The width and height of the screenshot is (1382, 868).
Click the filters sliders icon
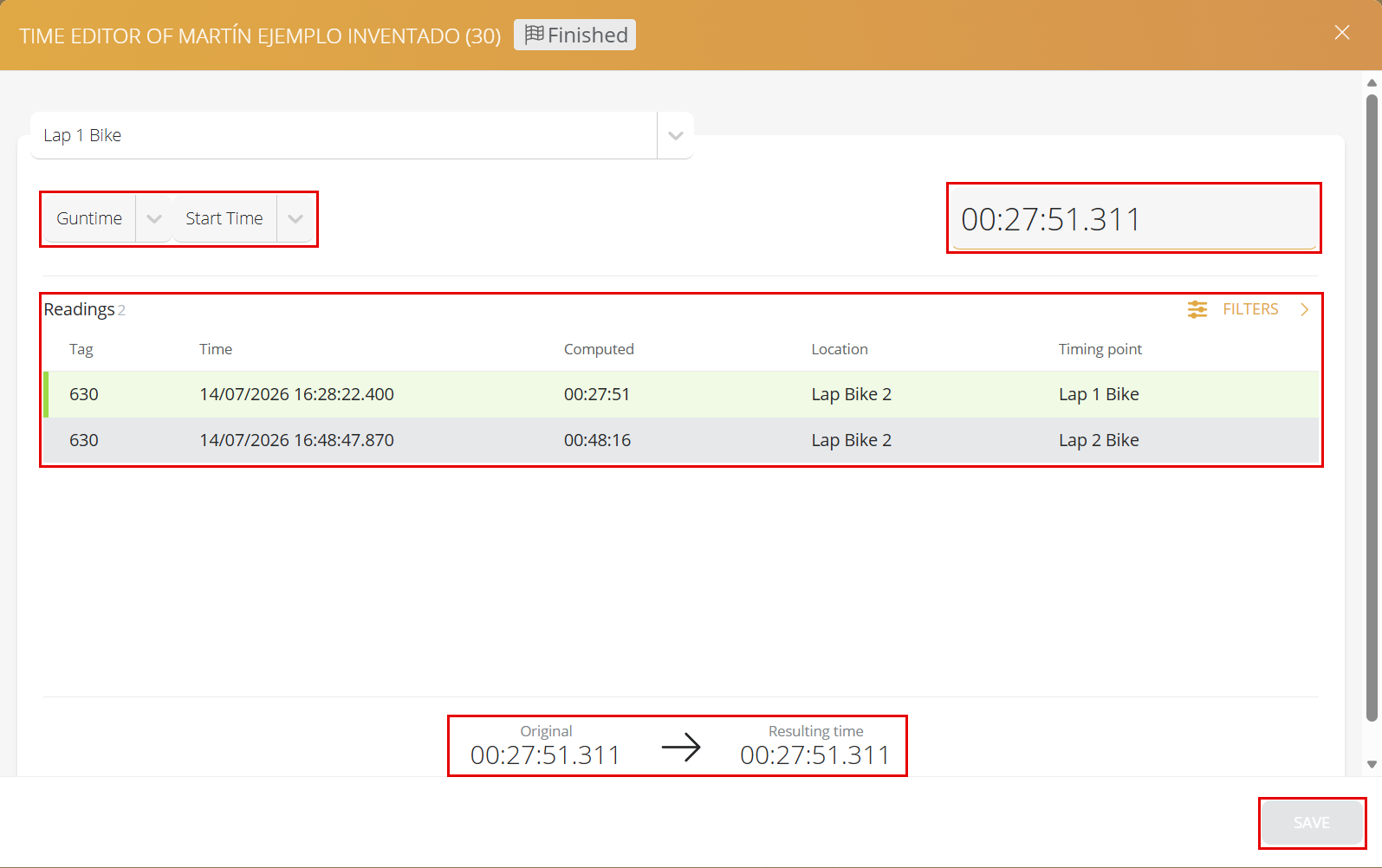tap(1197, 309)
